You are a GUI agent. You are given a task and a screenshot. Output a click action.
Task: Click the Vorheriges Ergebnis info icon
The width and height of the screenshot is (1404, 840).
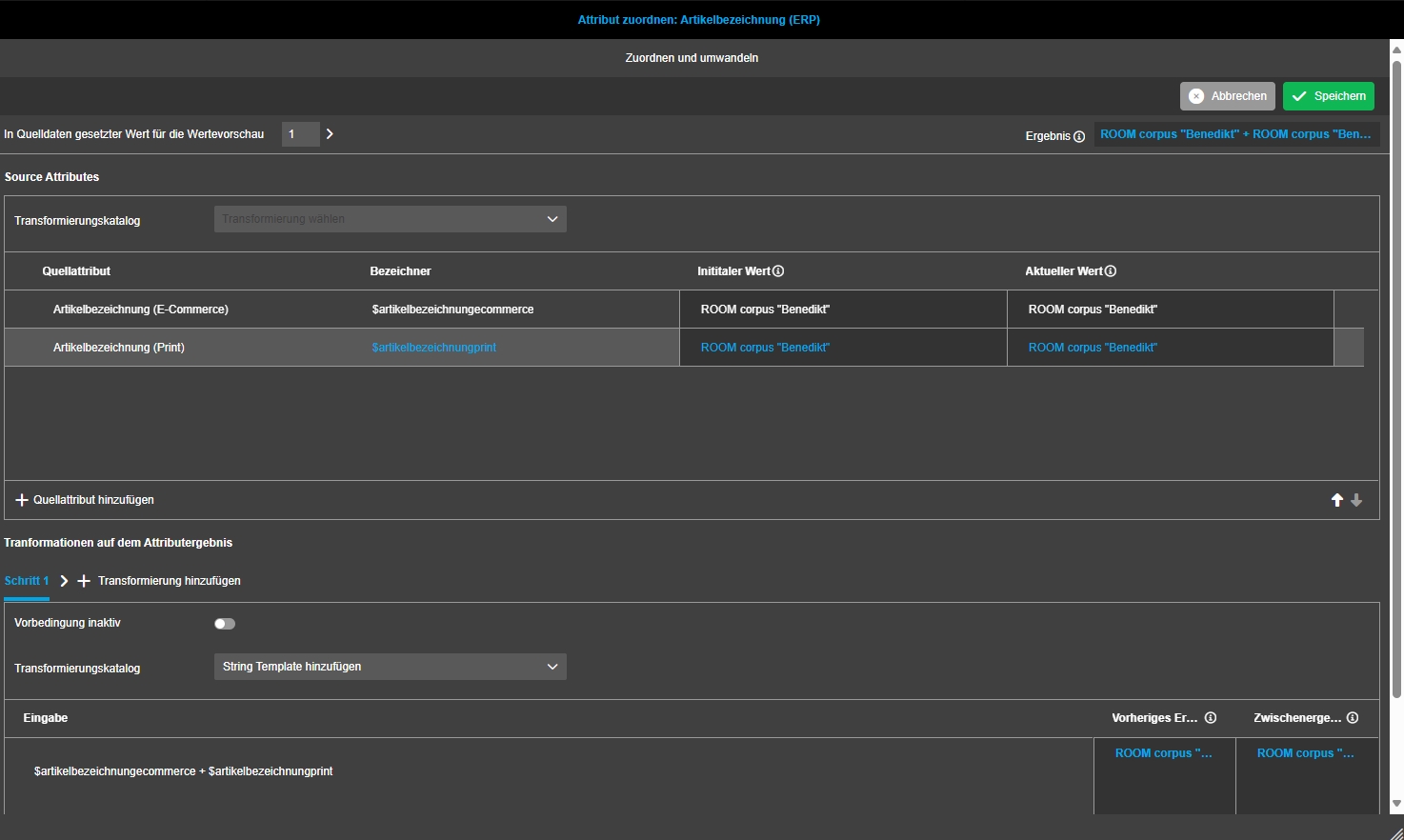click(1211, 718)
